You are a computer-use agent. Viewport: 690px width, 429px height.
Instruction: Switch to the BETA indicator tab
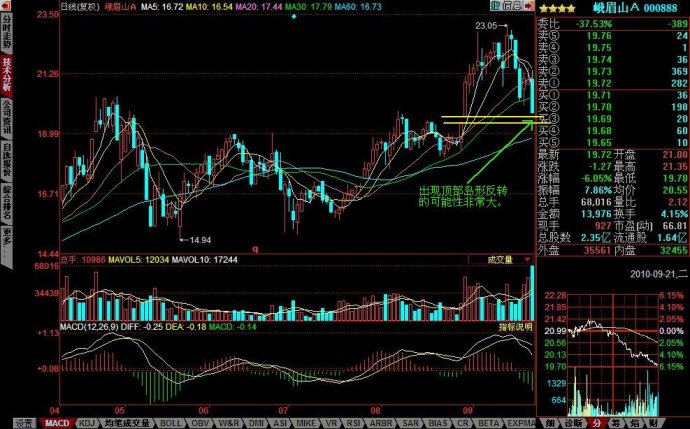point(488,423)
